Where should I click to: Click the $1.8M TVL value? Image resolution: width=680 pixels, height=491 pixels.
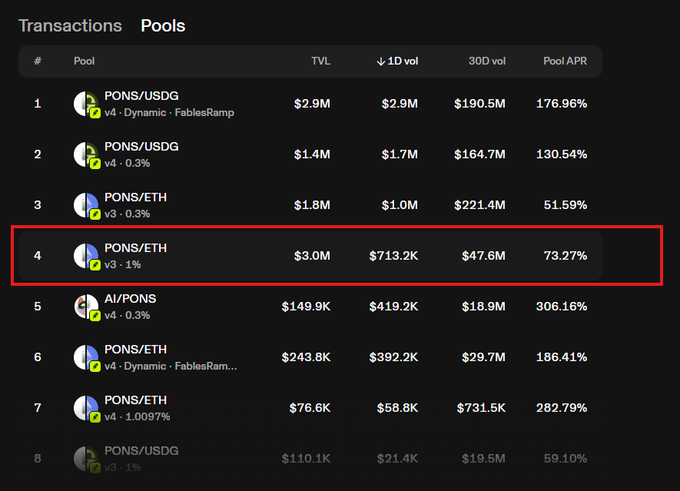point(312,205)
